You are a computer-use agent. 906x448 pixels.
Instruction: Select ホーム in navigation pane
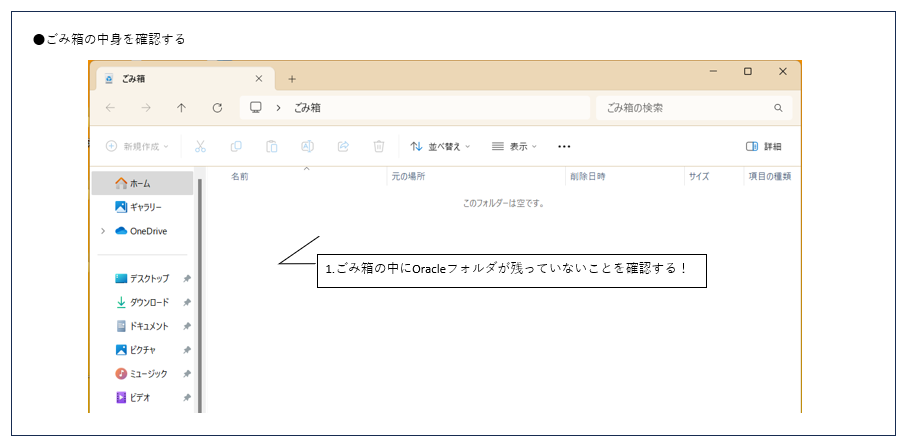[142, 183]
